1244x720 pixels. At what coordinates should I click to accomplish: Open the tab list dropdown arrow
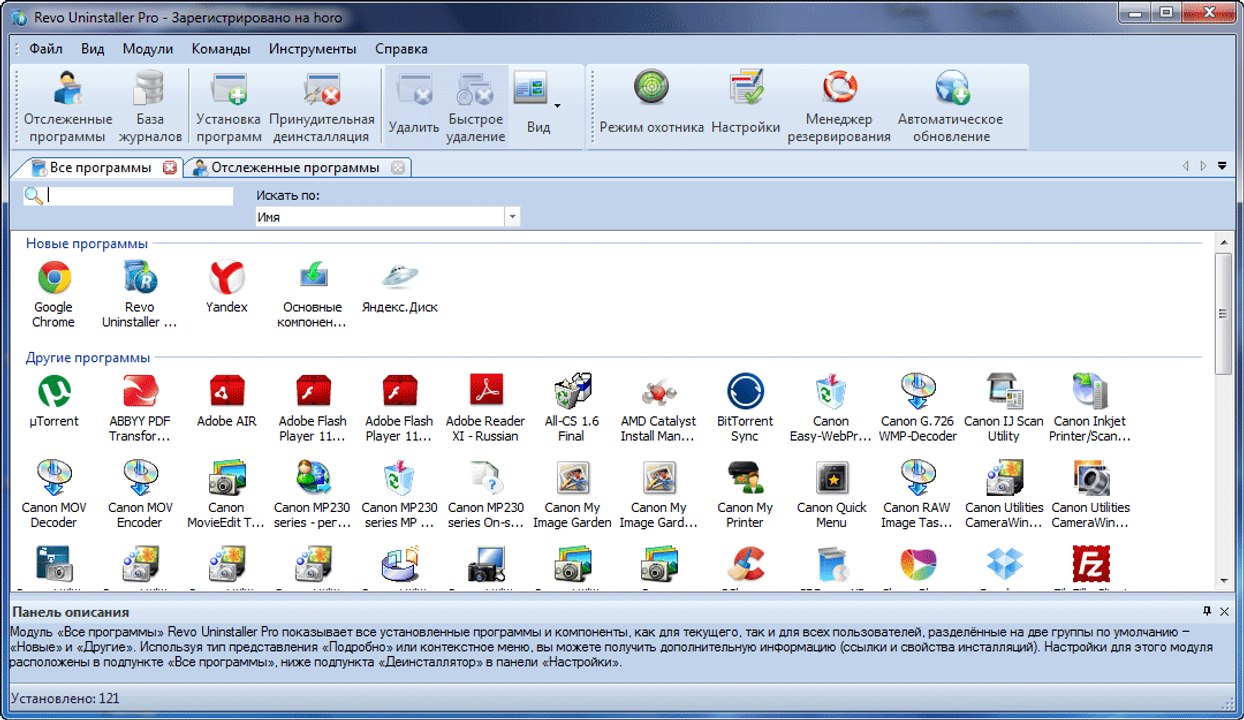click(x=1222, y=166)
